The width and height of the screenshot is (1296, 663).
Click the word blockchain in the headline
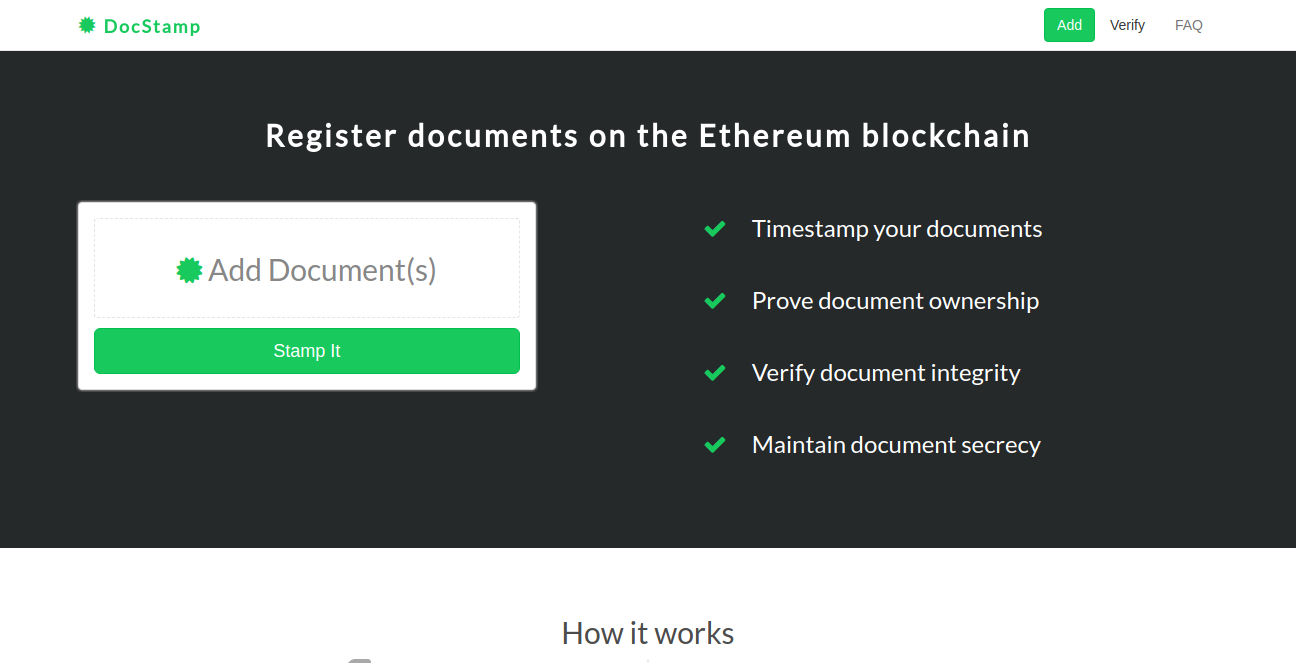click(946, 135)
